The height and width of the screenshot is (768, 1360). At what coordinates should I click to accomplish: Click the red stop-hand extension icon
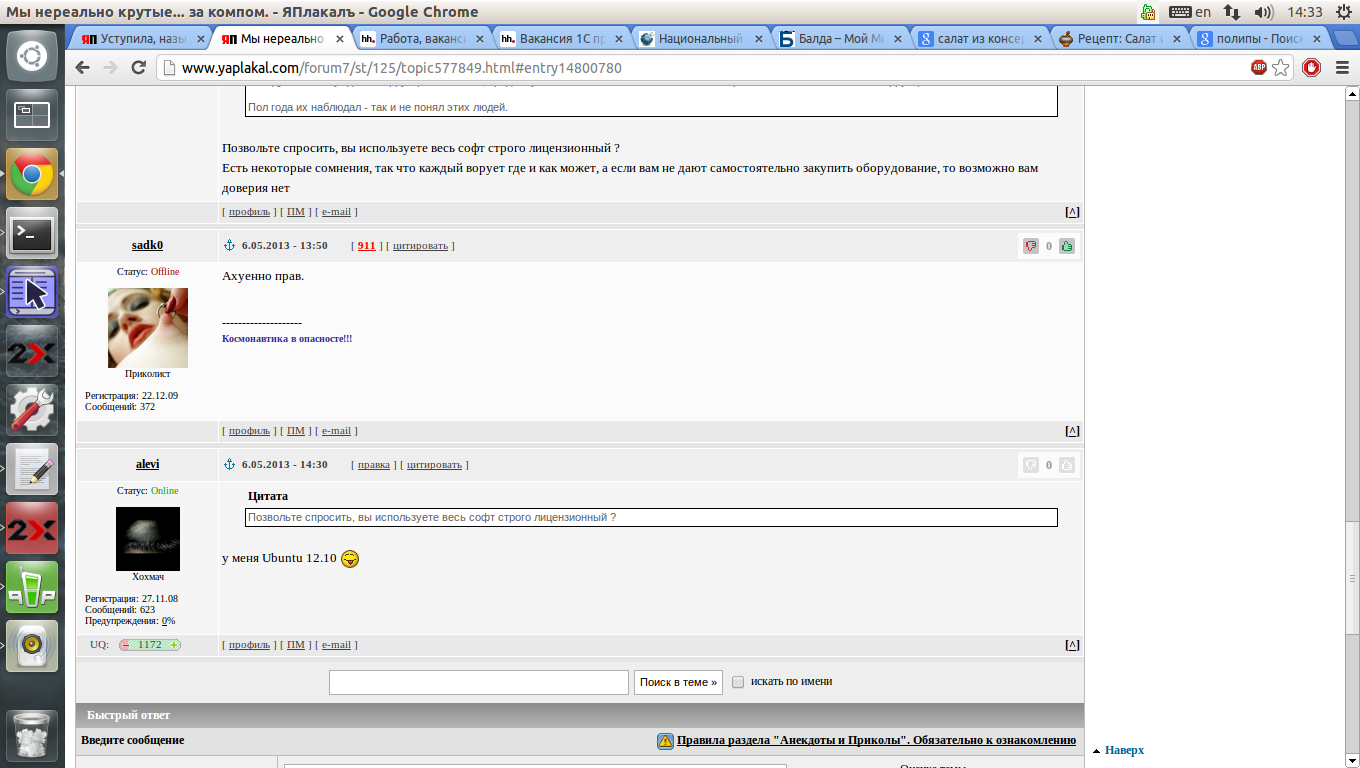coord(1312,68)
